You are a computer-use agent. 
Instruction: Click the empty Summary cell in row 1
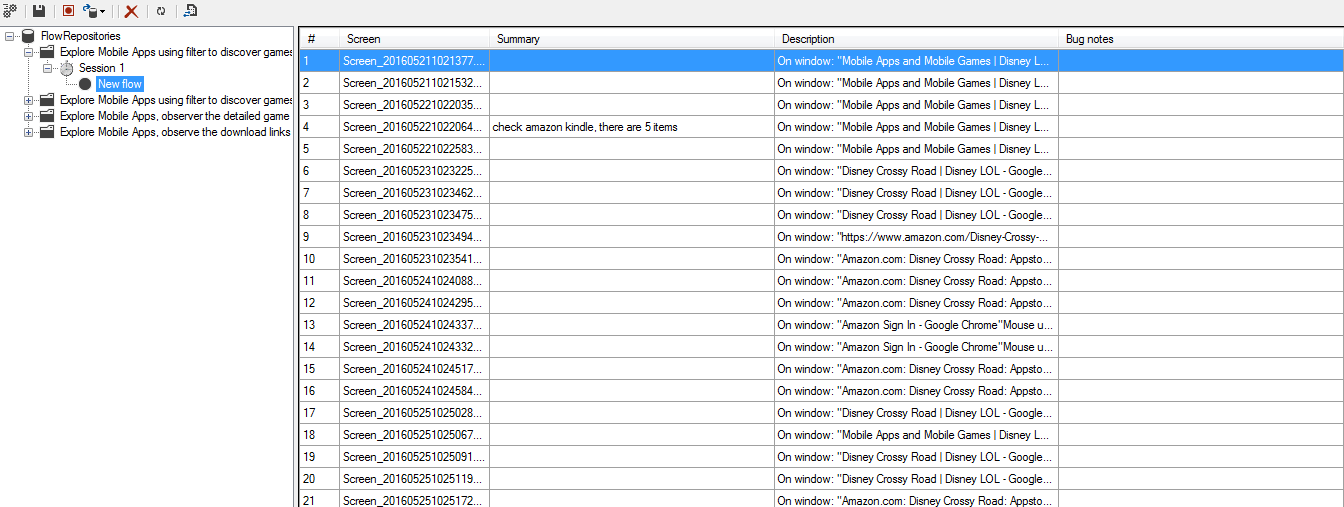pos(632,61)
